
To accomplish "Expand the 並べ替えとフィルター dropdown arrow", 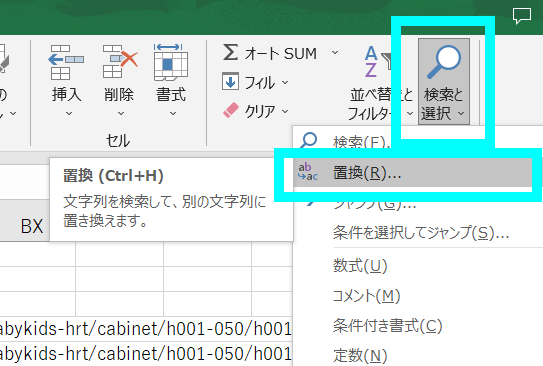I will [x=410, y=113].
